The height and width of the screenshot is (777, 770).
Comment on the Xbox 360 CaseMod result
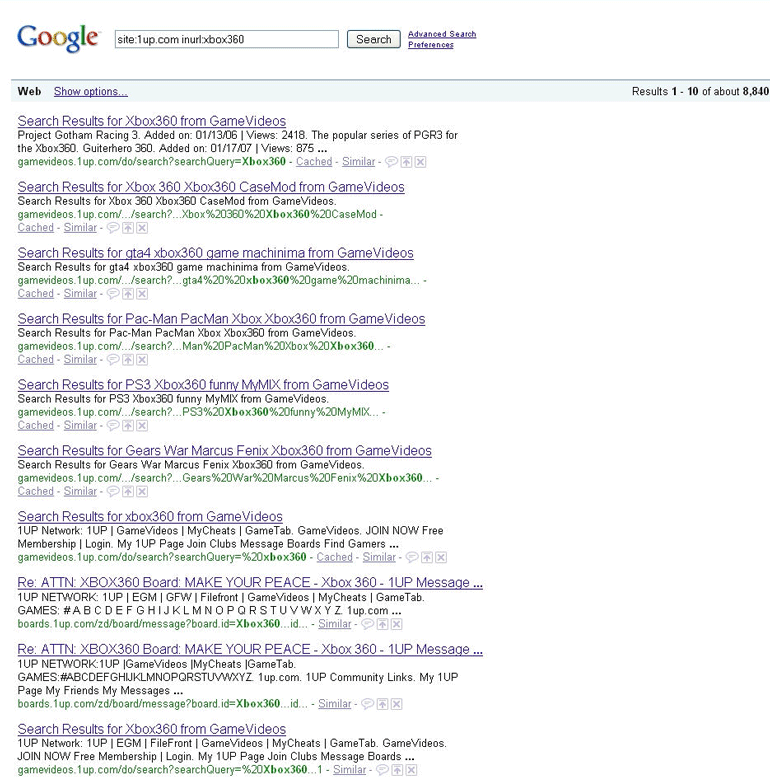tap(113, 227)
